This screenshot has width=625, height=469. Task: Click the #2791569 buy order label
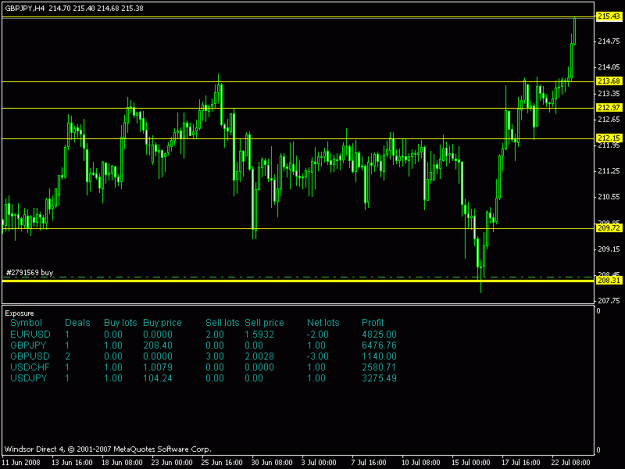pyautogui.click(x=29, y=273)
